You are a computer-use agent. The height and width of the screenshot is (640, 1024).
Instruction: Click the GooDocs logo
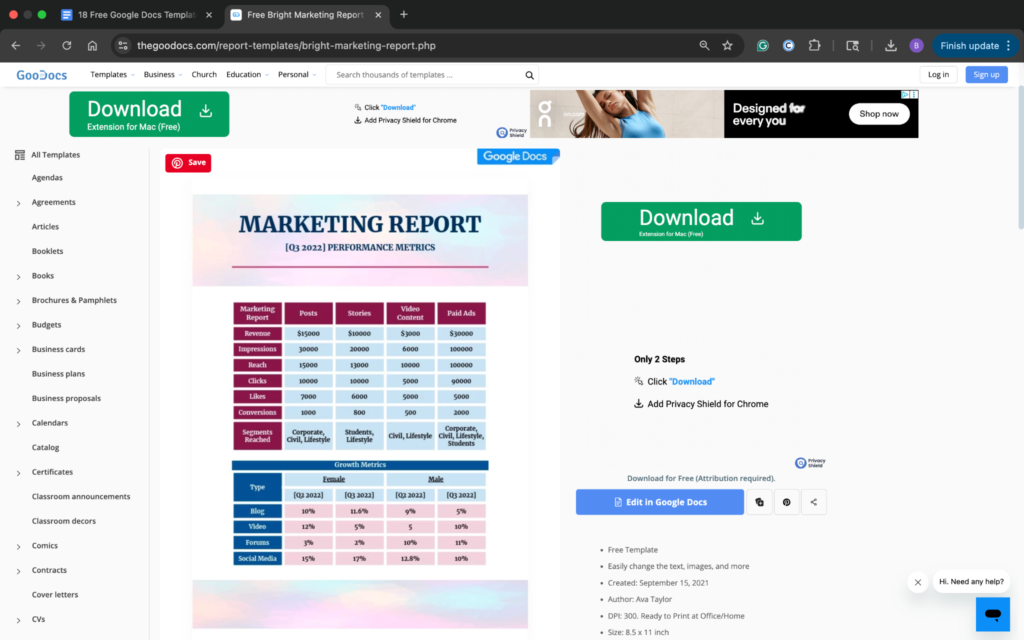pyautogui.click(x=40, y=74)
